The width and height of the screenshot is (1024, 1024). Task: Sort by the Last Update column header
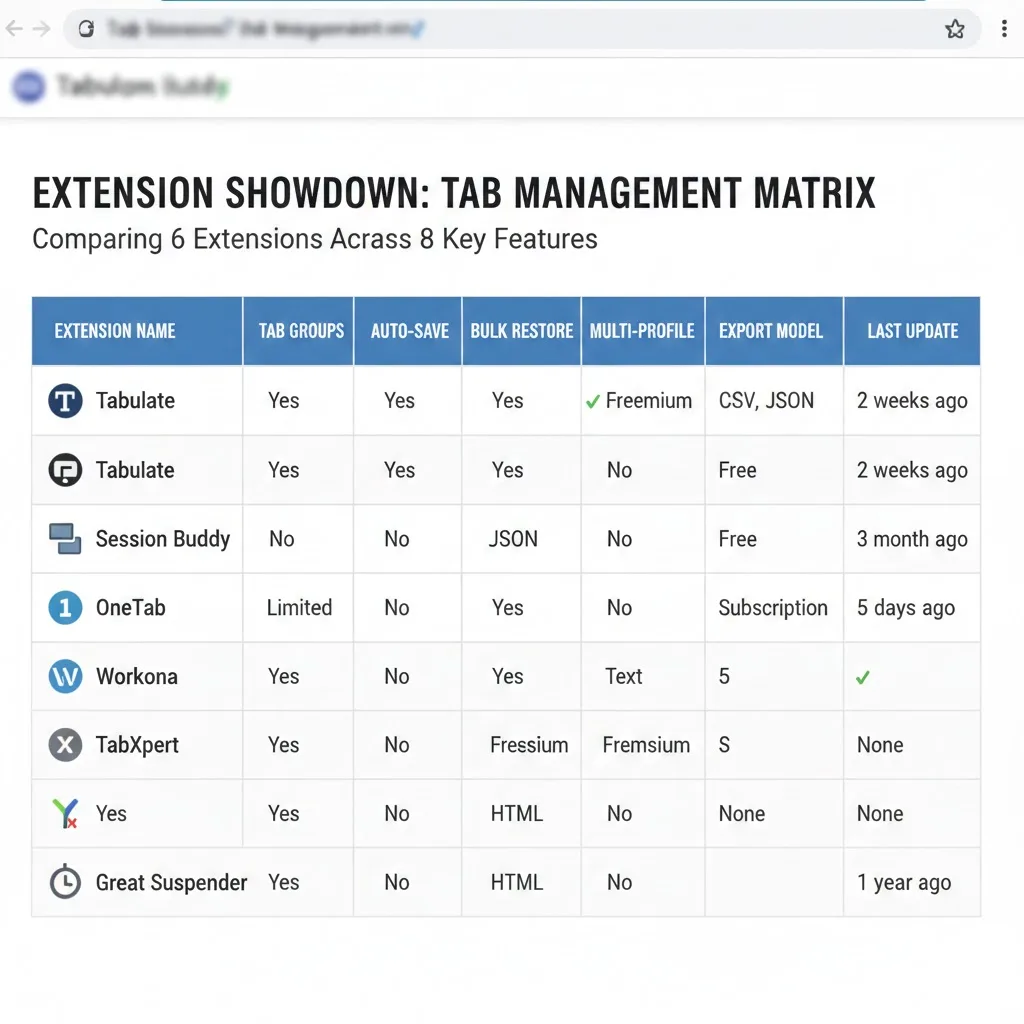(911, 330)
